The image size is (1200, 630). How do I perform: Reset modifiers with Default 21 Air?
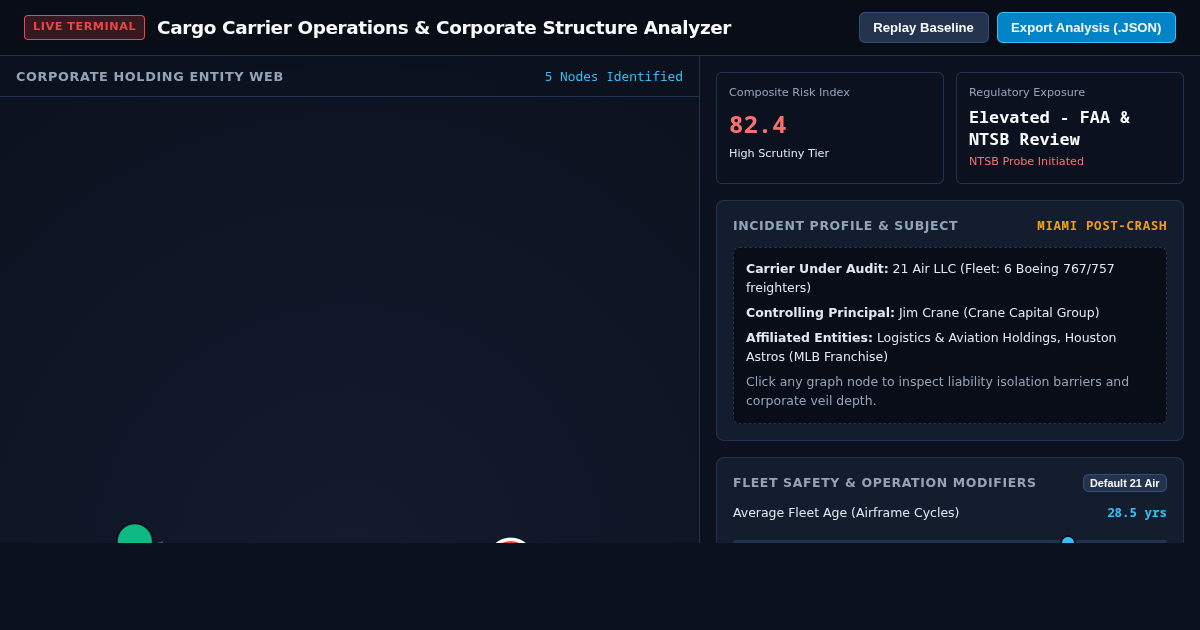(x=1124, y=483)
